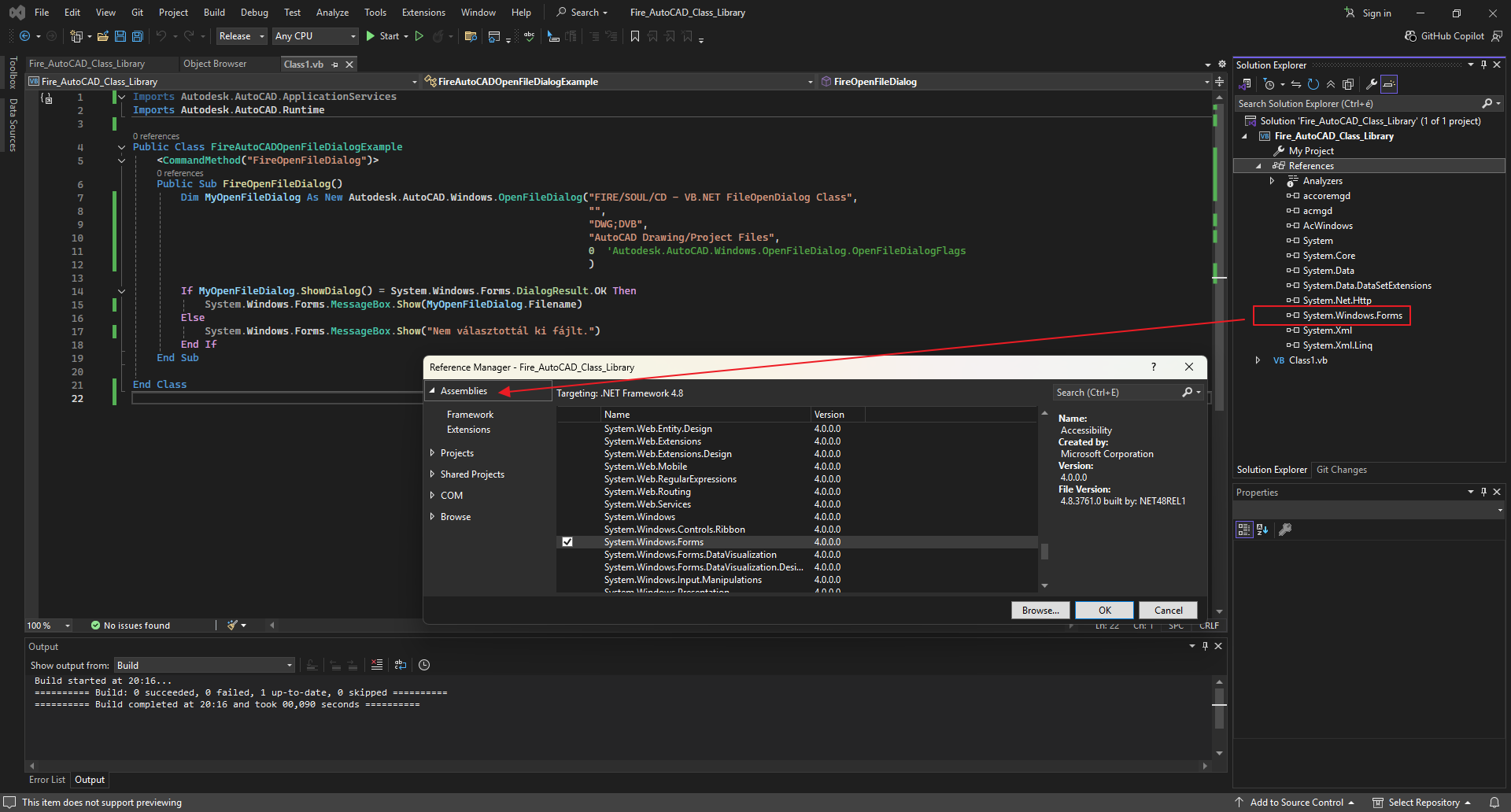Screen dimensions: 1511x812
Task: Toggle Categorized view in Properties panel
Action: [1243, 530]
